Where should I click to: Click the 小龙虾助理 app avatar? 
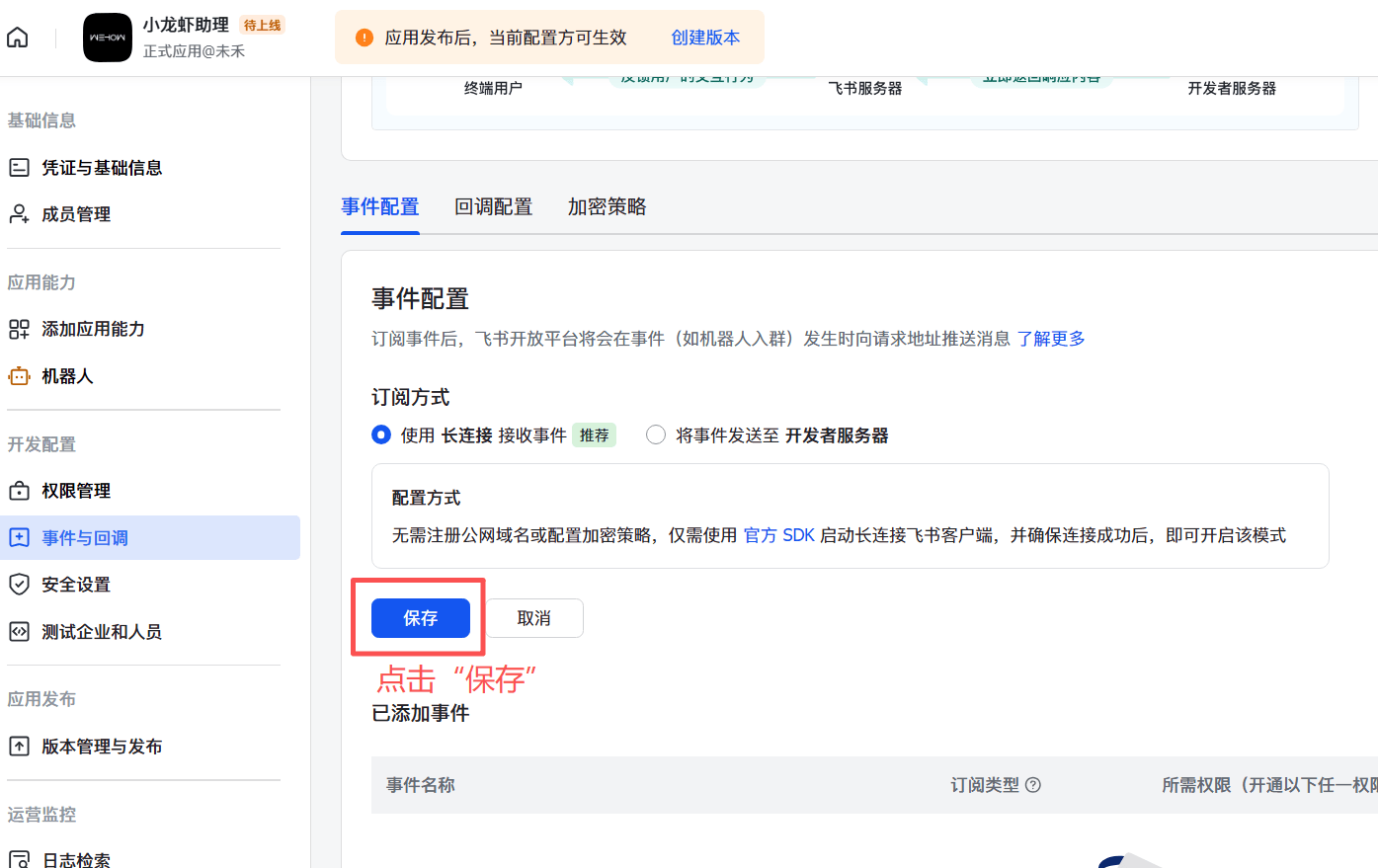[x=107, y=37]
